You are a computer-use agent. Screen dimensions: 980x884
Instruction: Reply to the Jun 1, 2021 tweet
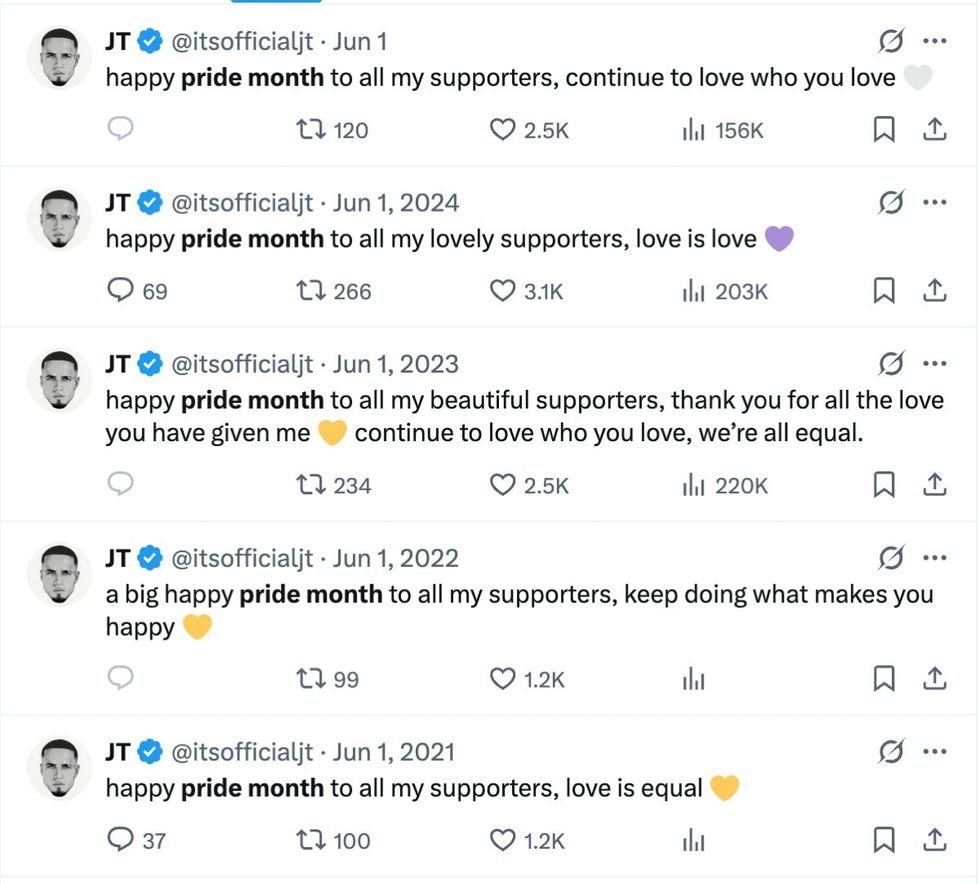[121, 840]
